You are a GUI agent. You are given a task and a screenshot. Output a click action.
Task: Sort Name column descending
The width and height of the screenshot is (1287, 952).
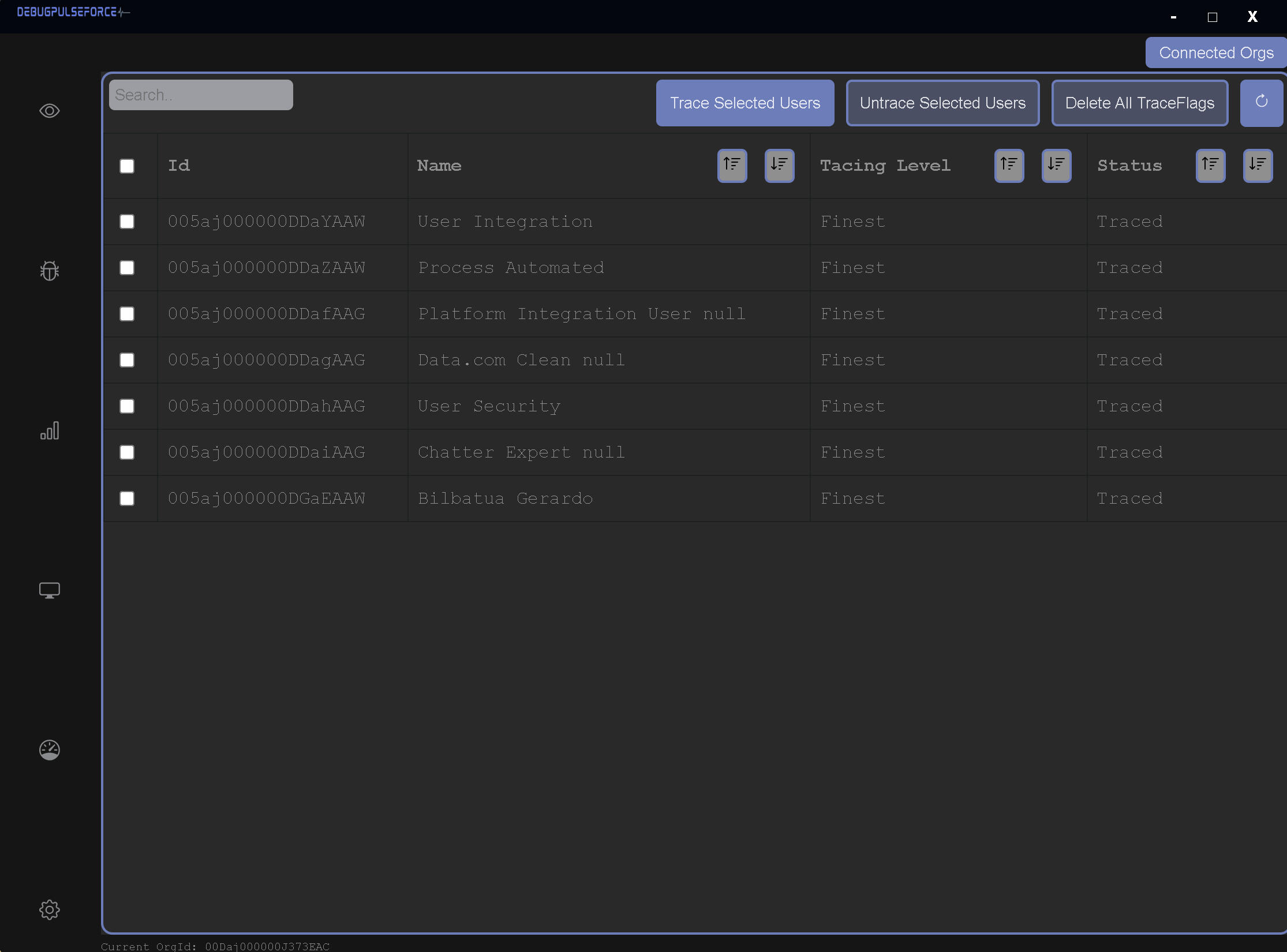point(779,166)
